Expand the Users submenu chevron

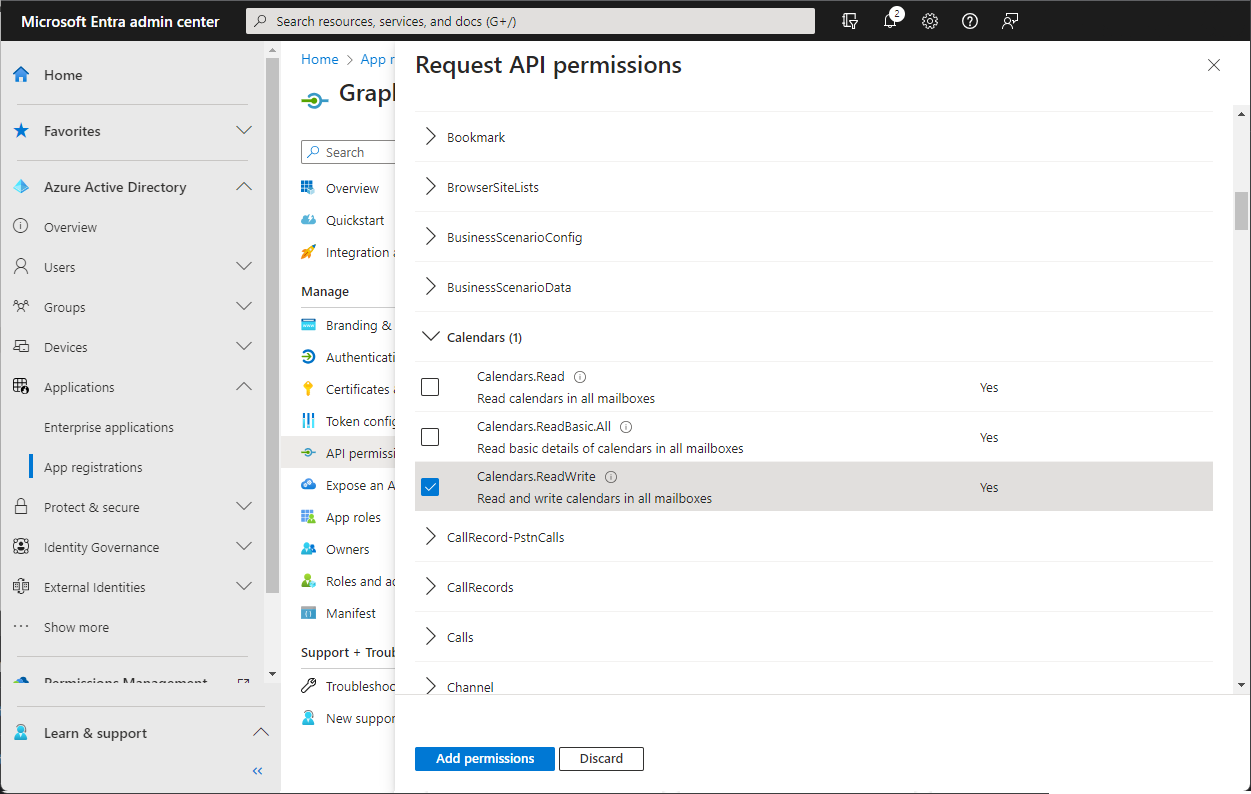(x=244, y=267)
